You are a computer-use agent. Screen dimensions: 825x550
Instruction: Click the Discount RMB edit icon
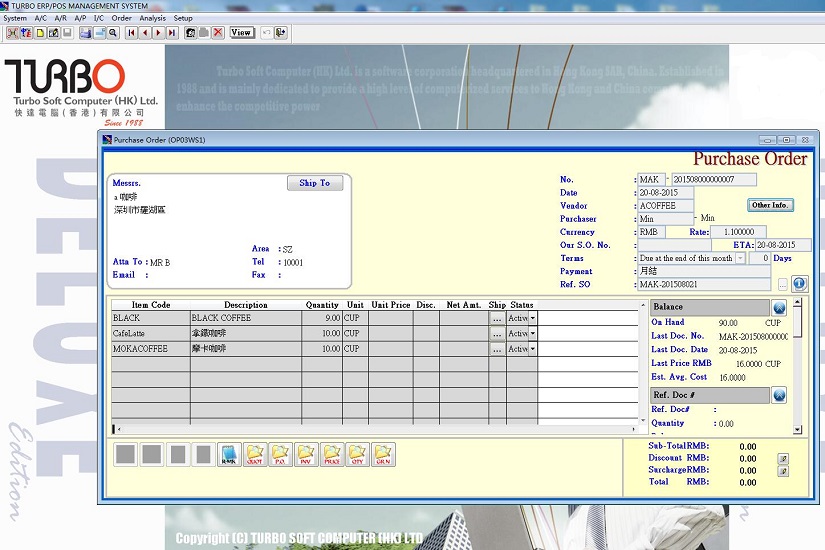783,459
